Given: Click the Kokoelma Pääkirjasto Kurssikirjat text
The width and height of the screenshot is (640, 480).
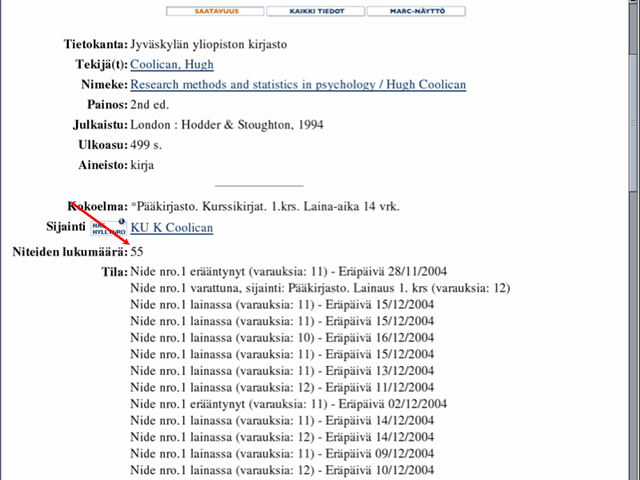Looking at the screenshot, I should click(x=265, y=207).
